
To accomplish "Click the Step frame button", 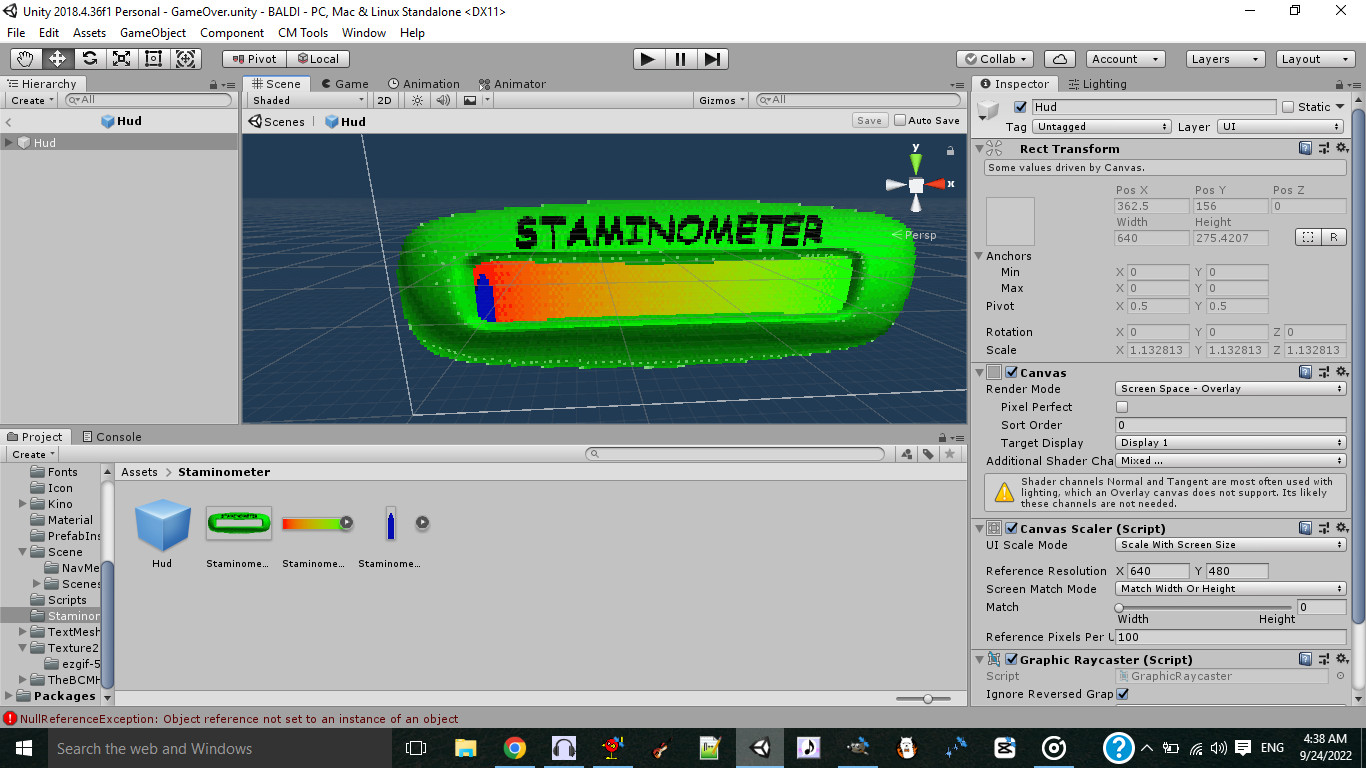I will [x=712, y=59].
